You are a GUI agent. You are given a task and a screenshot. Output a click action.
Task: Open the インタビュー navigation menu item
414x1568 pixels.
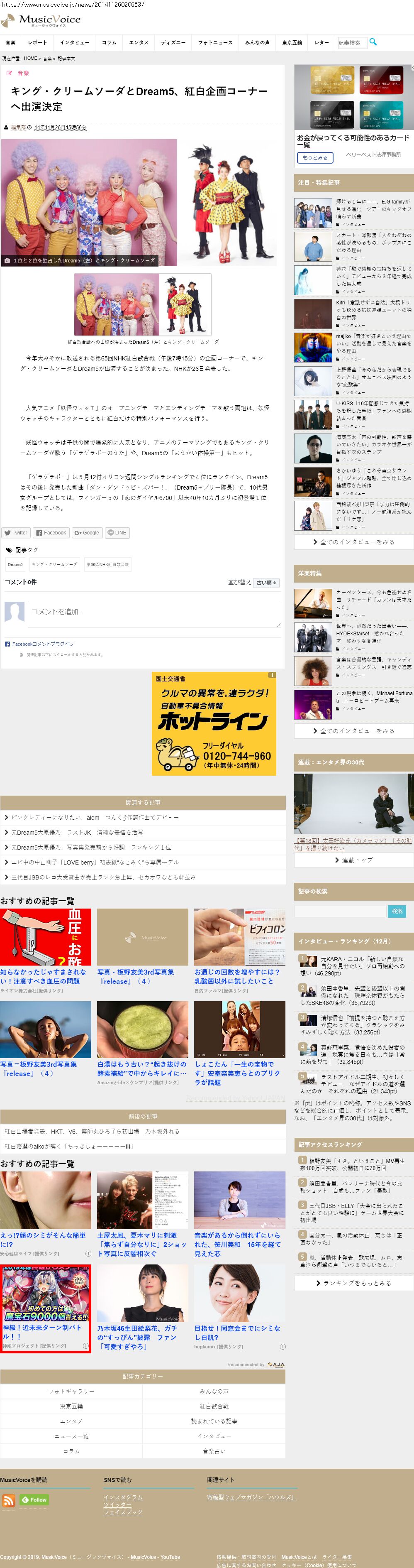pyautogui.click(x=74, y=43)
